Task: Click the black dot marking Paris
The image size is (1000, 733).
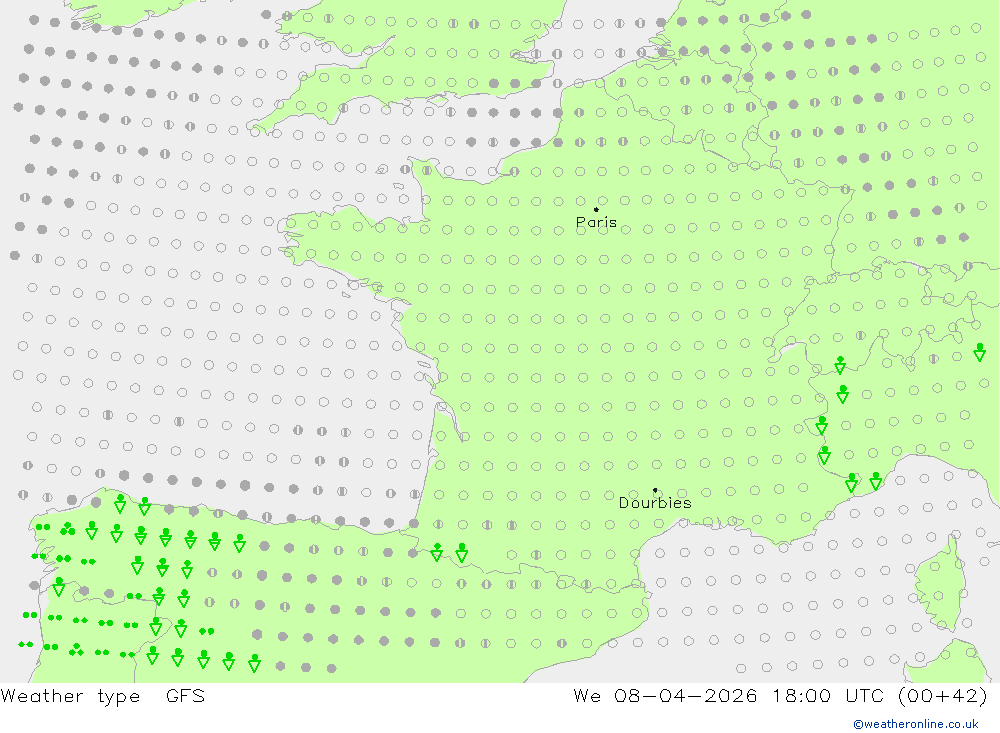Action: point(596,209)
